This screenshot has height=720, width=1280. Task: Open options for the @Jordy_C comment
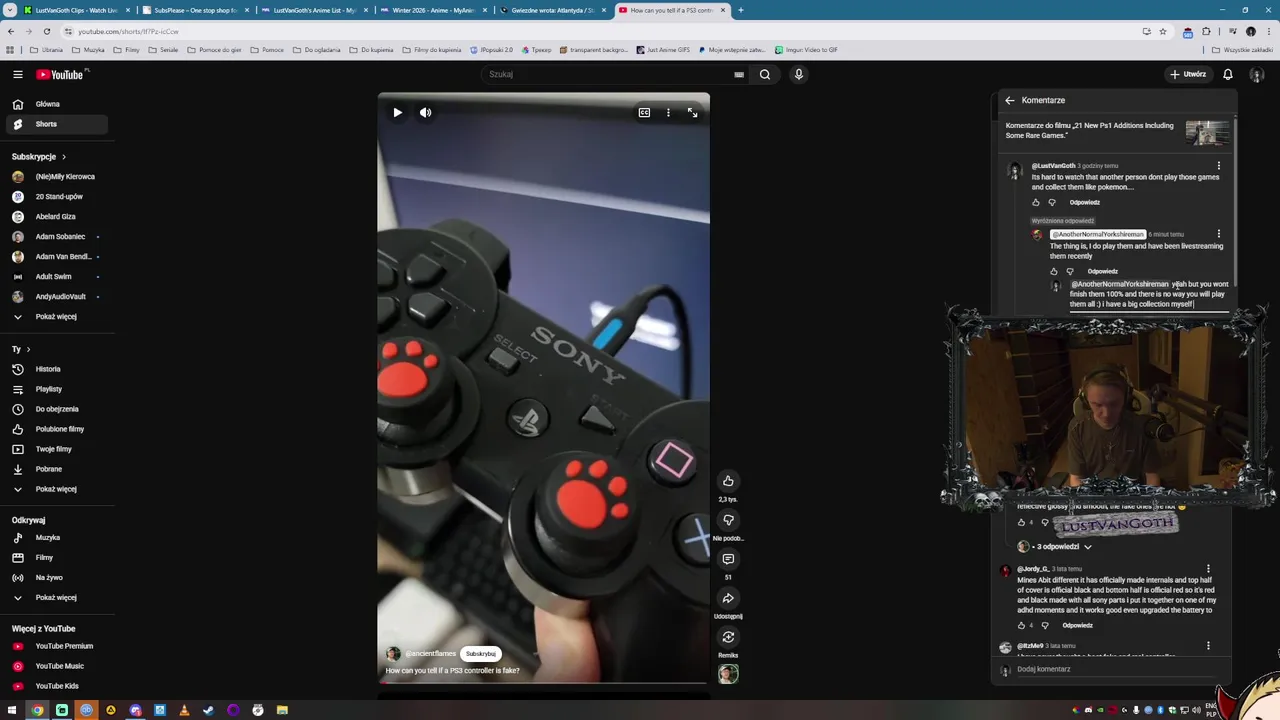1208,569
